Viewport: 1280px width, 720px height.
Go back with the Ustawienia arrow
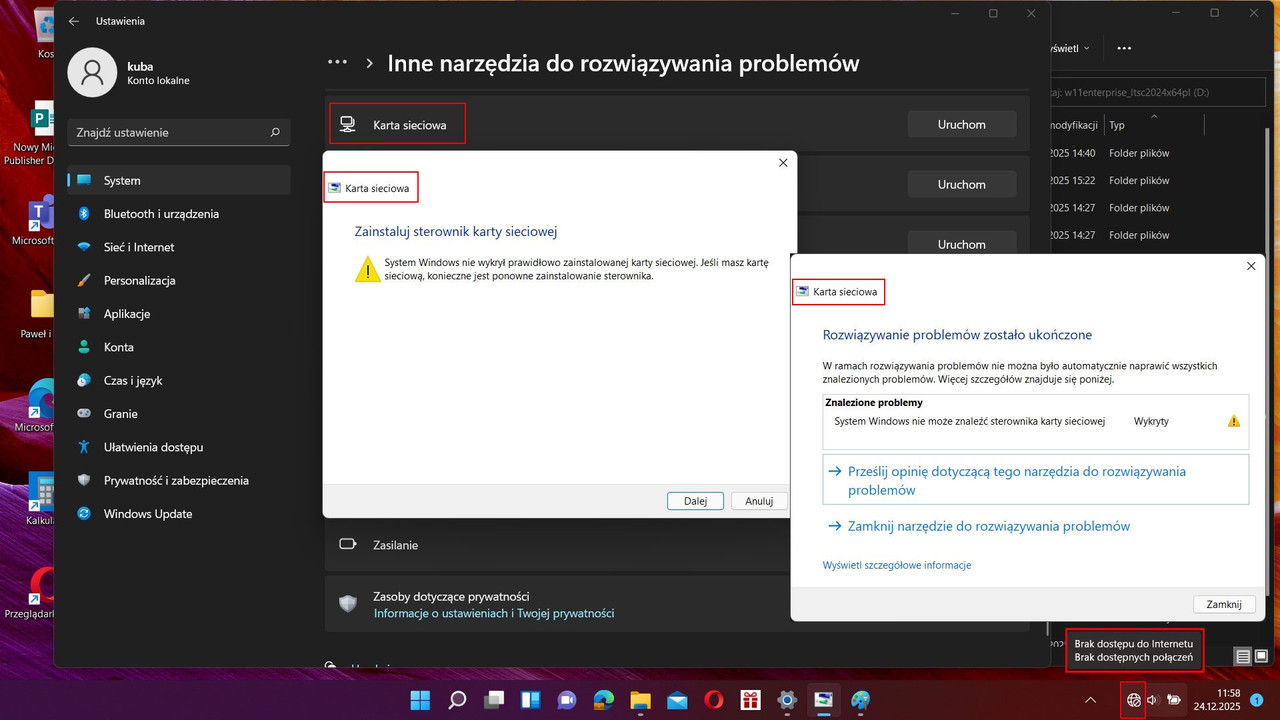[x=74, y=21]
